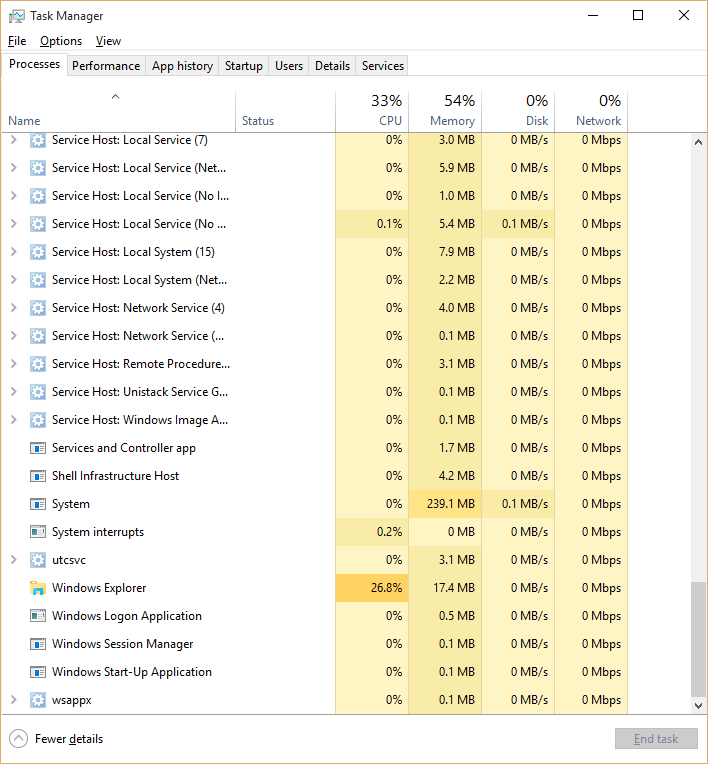Image resolution: width=708 pixels, height=764 pixels.
Task: Switch to the App history tab
Action: (182, 66)
